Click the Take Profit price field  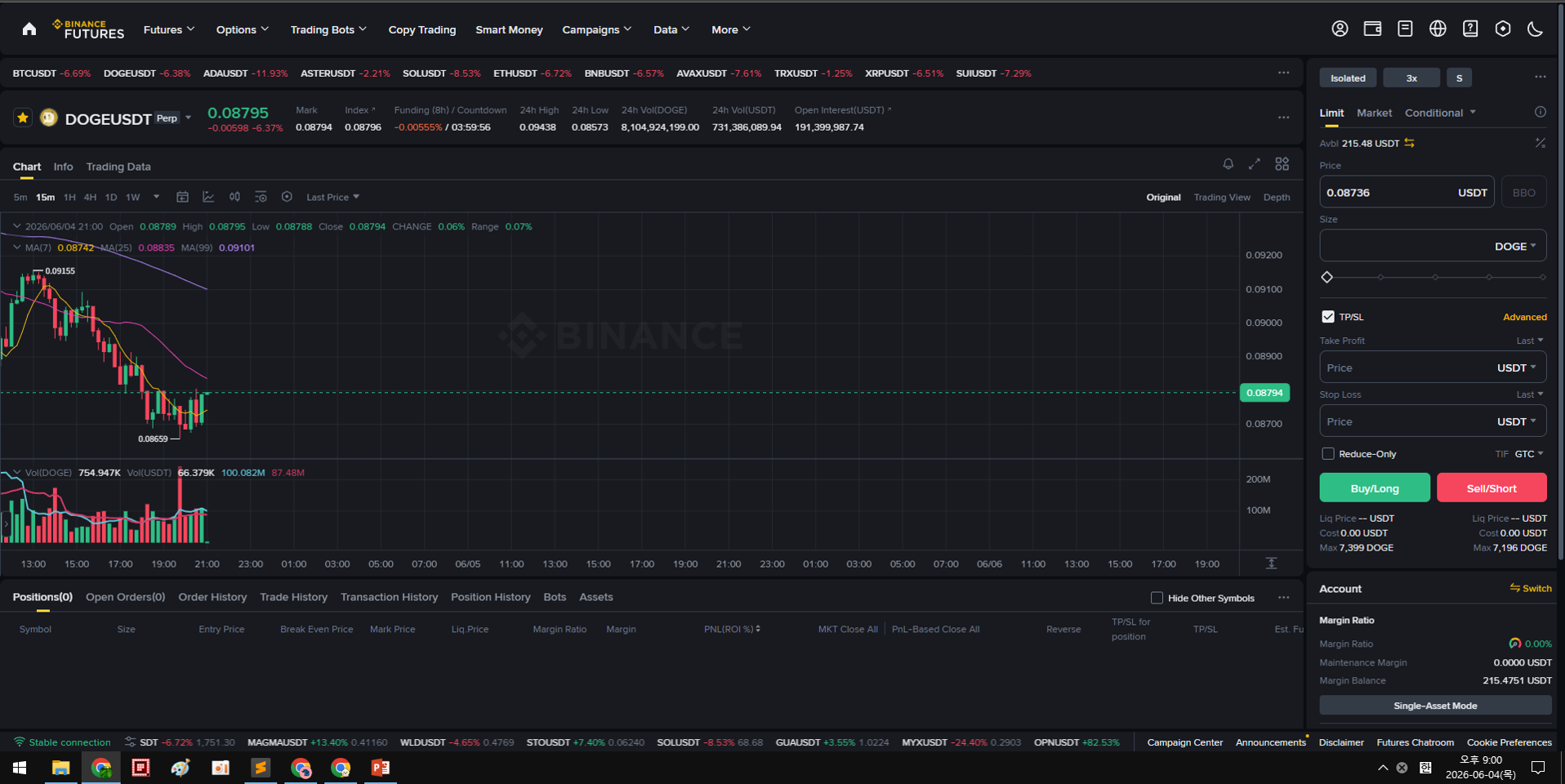point(1433,368)
